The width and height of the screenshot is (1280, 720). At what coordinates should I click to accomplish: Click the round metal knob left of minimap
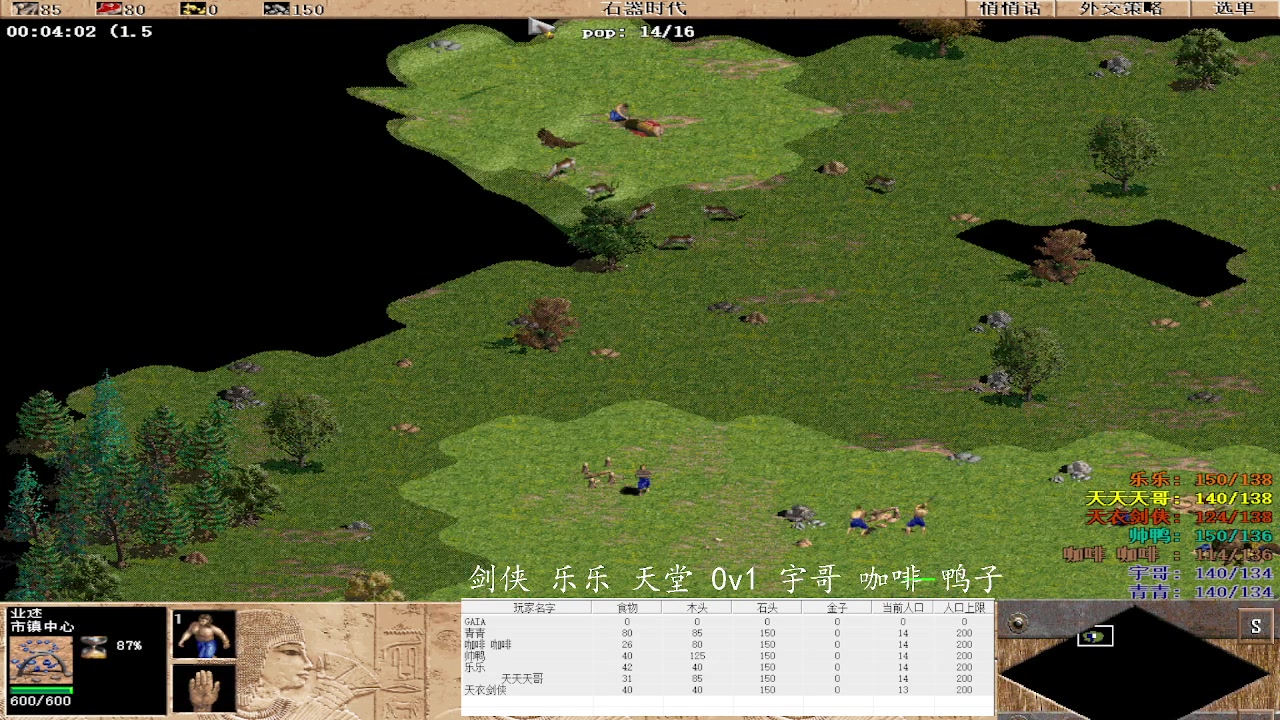pyautogui.click(x=1018, y=624)
